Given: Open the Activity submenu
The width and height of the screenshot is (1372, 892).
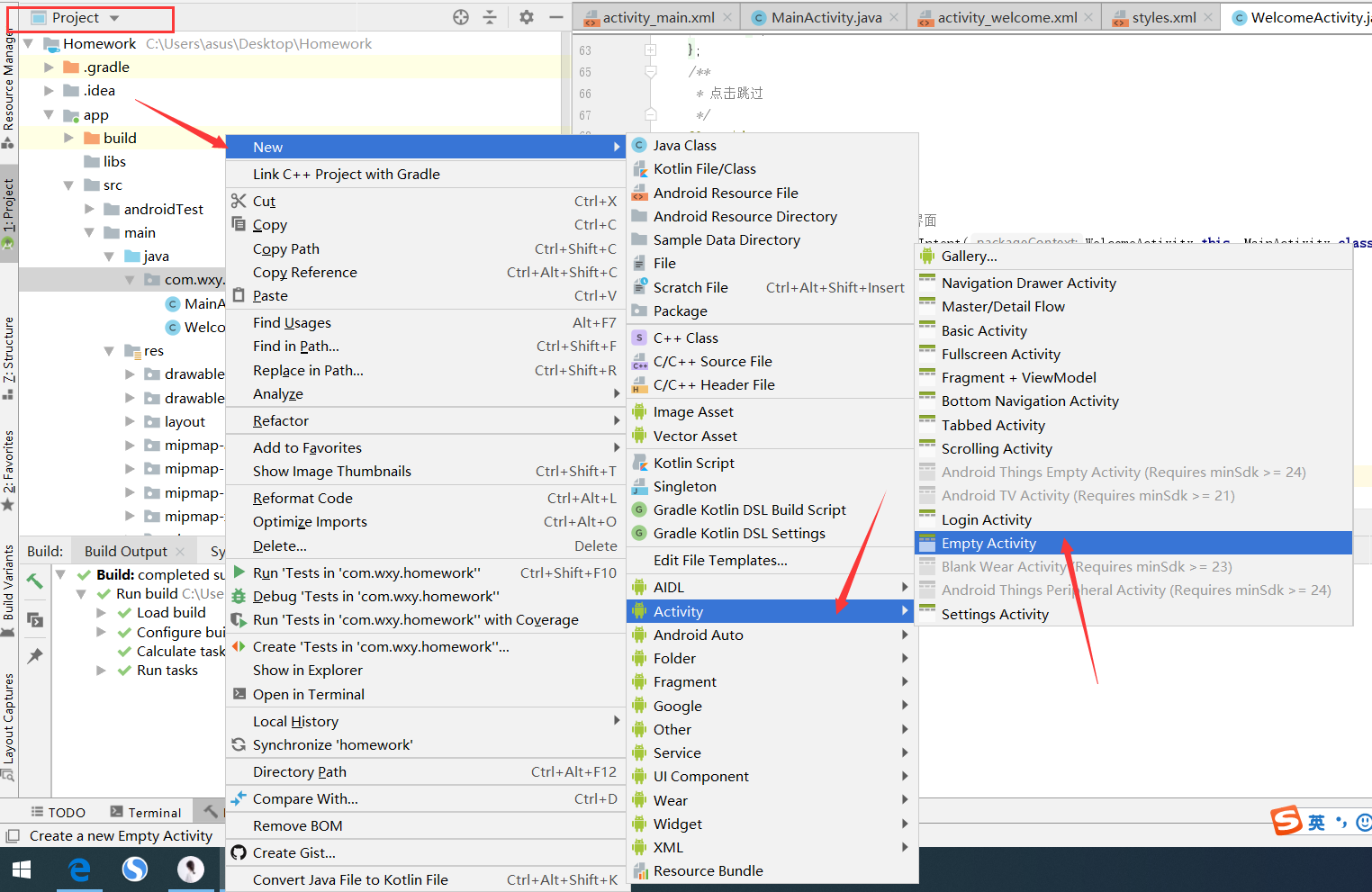Looking at the screenshot, I should tap(771, 611).
